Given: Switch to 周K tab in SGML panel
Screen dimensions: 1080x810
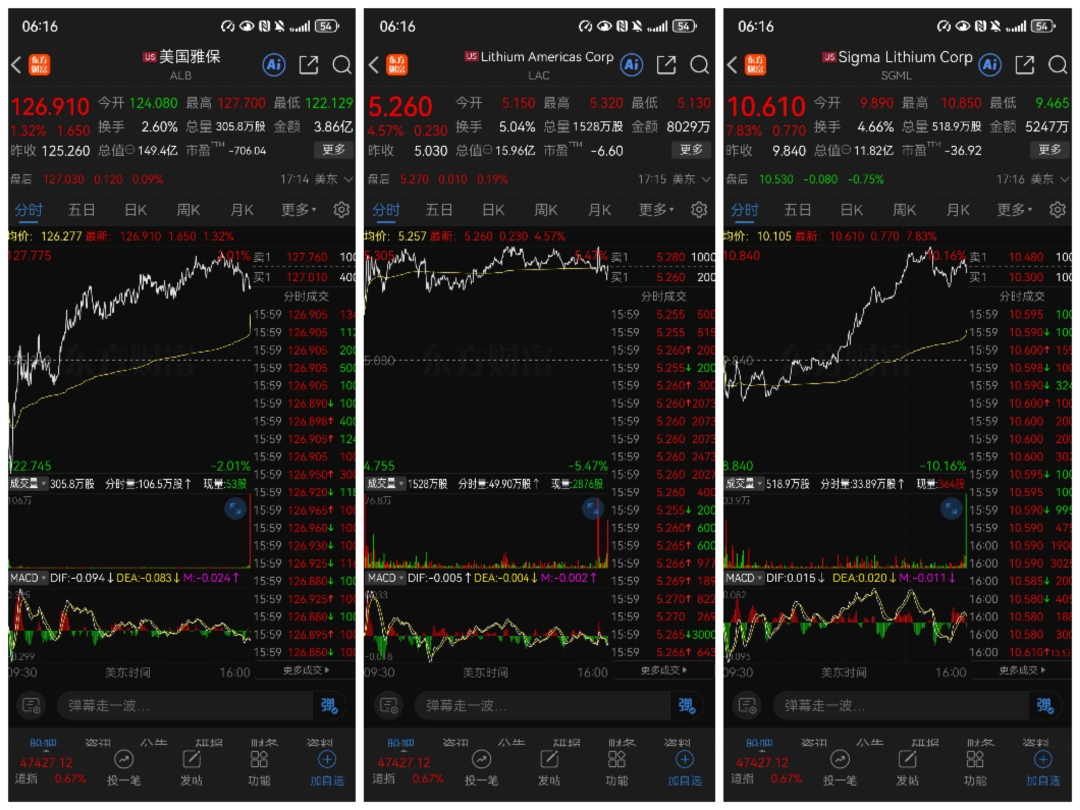Looking at the screenshot, I should [904, 209].
